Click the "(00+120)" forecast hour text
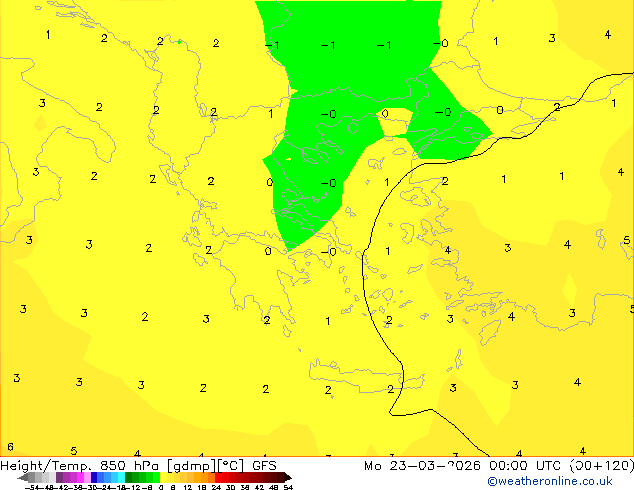This screenshot has height=490, width=634. [x=602, y=466]
